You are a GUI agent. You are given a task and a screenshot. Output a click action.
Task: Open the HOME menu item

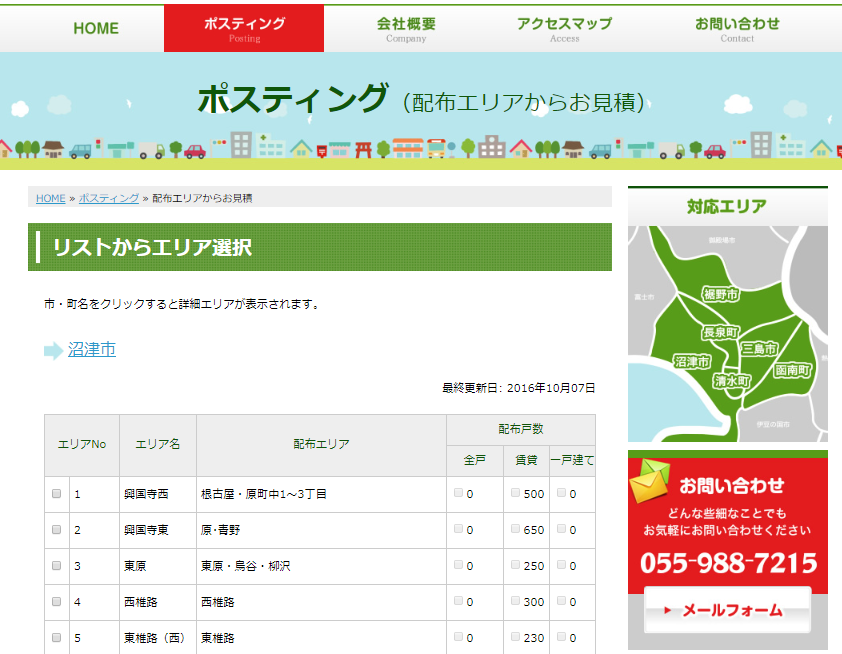tap(96, 28)
